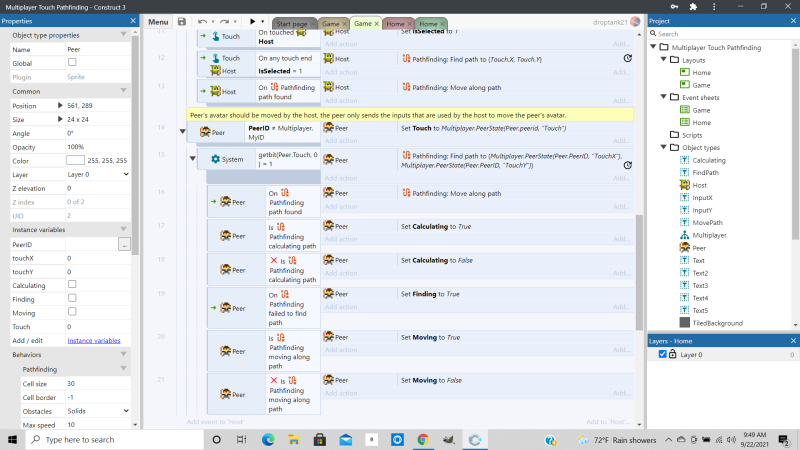Select the TiledBackground object type icon
This screenshot has width=800, height=450.
pos(685,322)
